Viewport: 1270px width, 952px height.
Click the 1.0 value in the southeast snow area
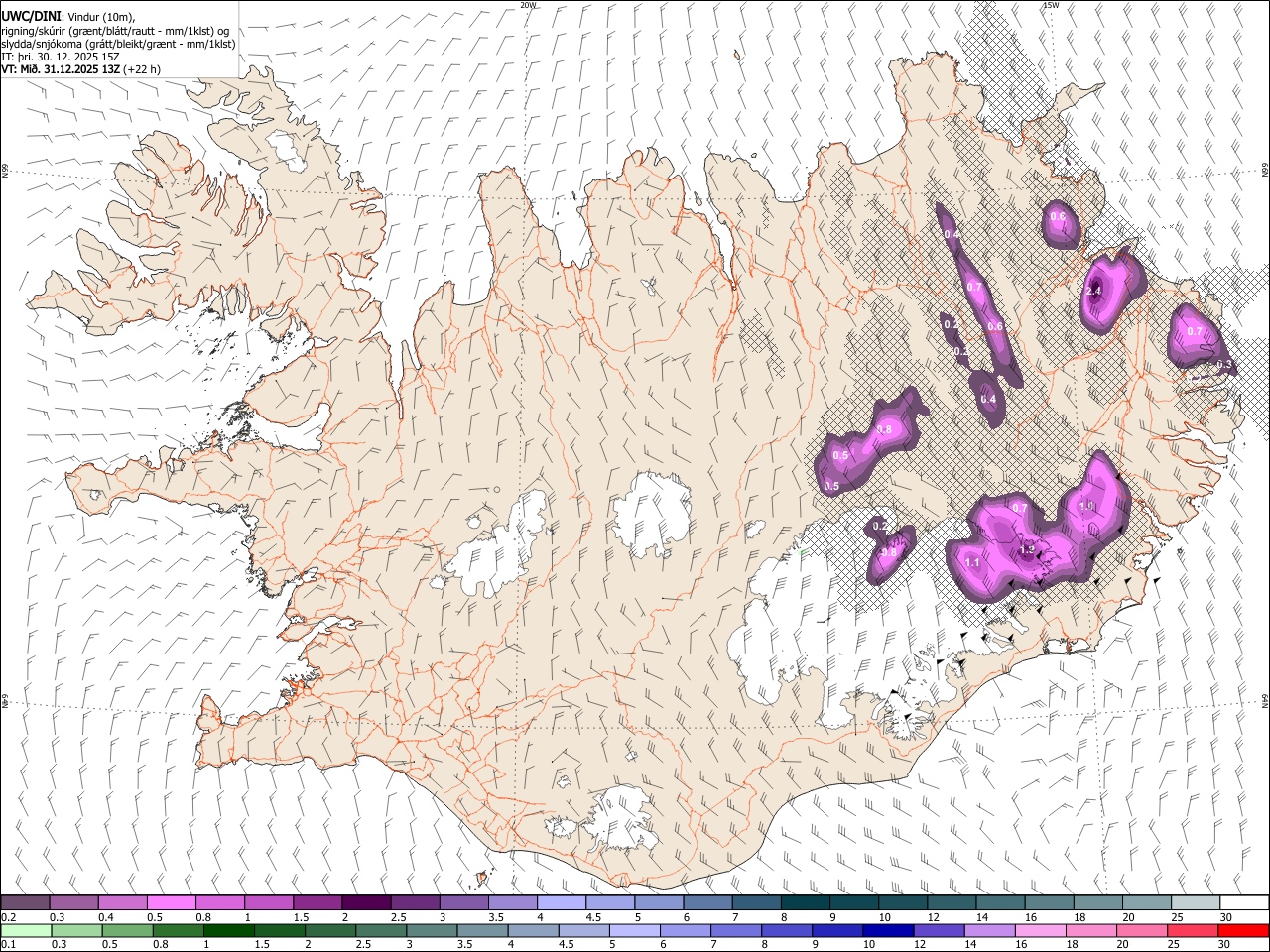click(1086, 506)
